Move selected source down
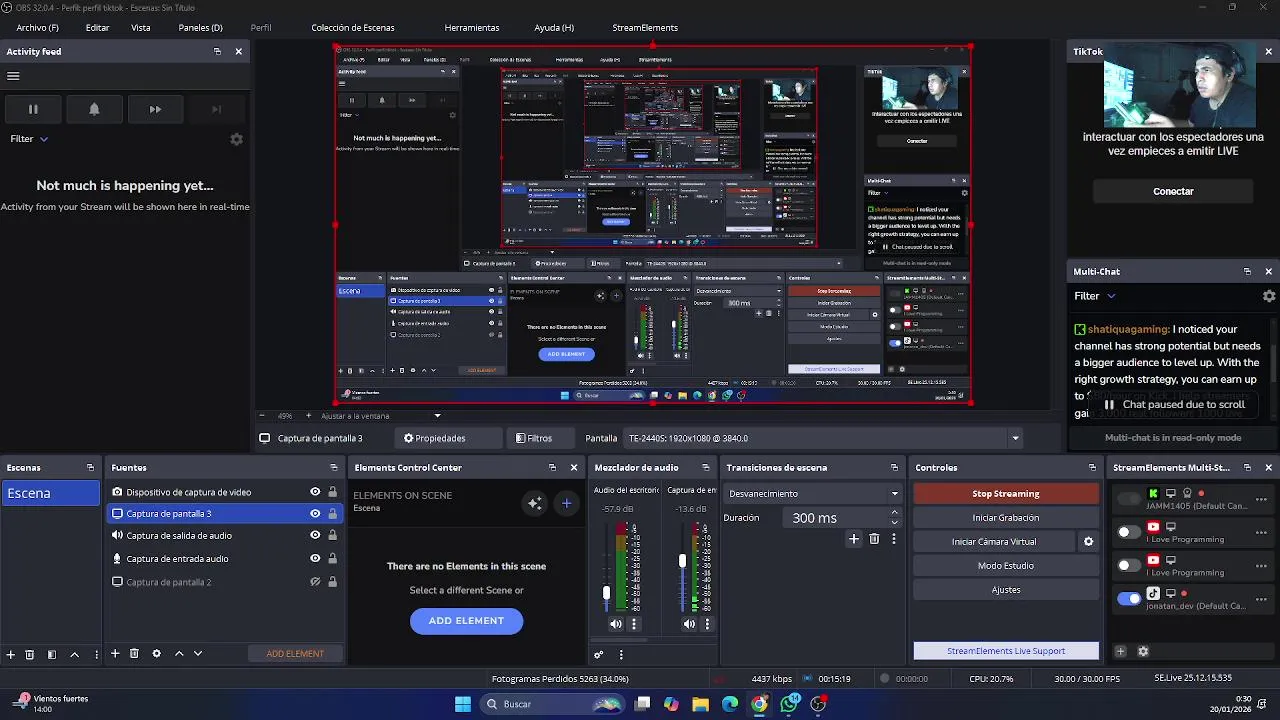This screenshot has height=720, width=1280. point(198,654)
